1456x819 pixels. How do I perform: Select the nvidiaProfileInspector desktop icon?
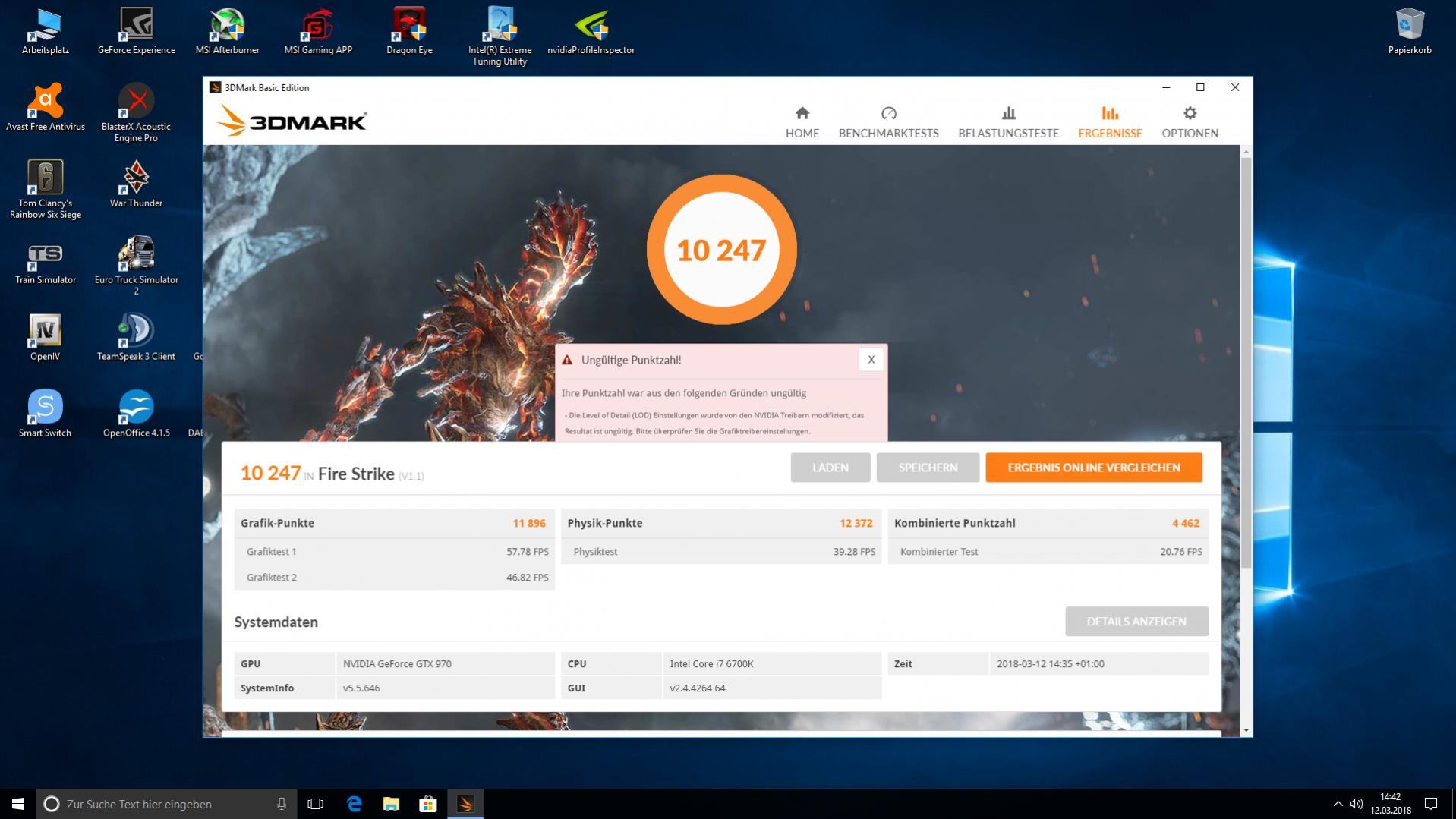(591, 32)
